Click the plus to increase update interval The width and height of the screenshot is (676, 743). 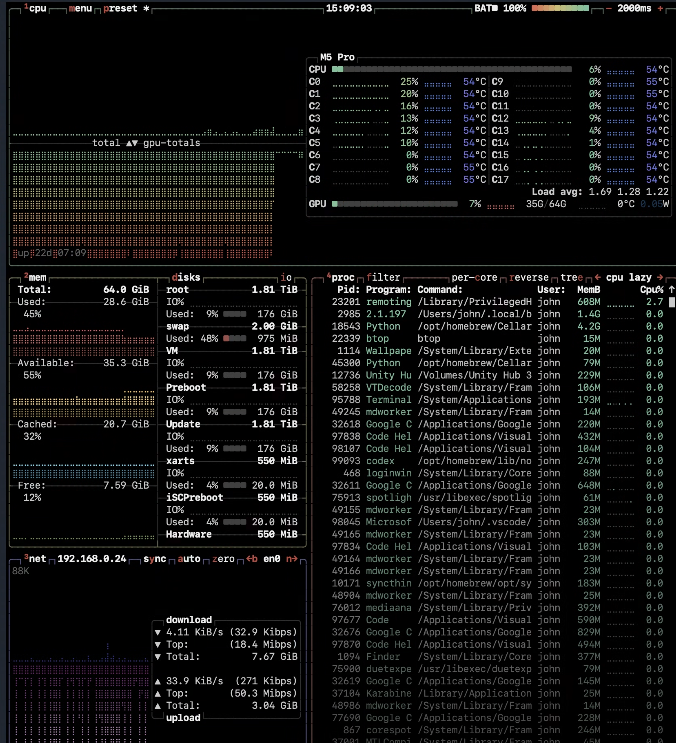point(660,8)
